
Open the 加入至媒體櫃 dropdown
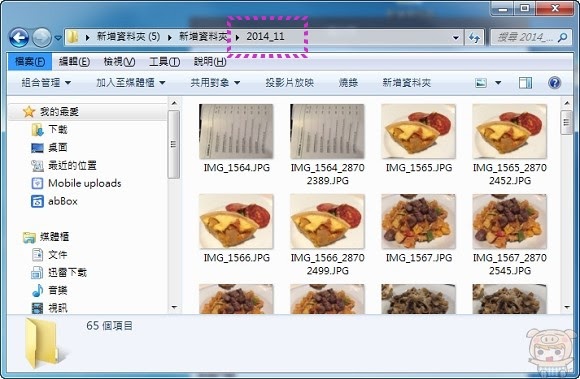pyautogui.click(x=131, y=83)
